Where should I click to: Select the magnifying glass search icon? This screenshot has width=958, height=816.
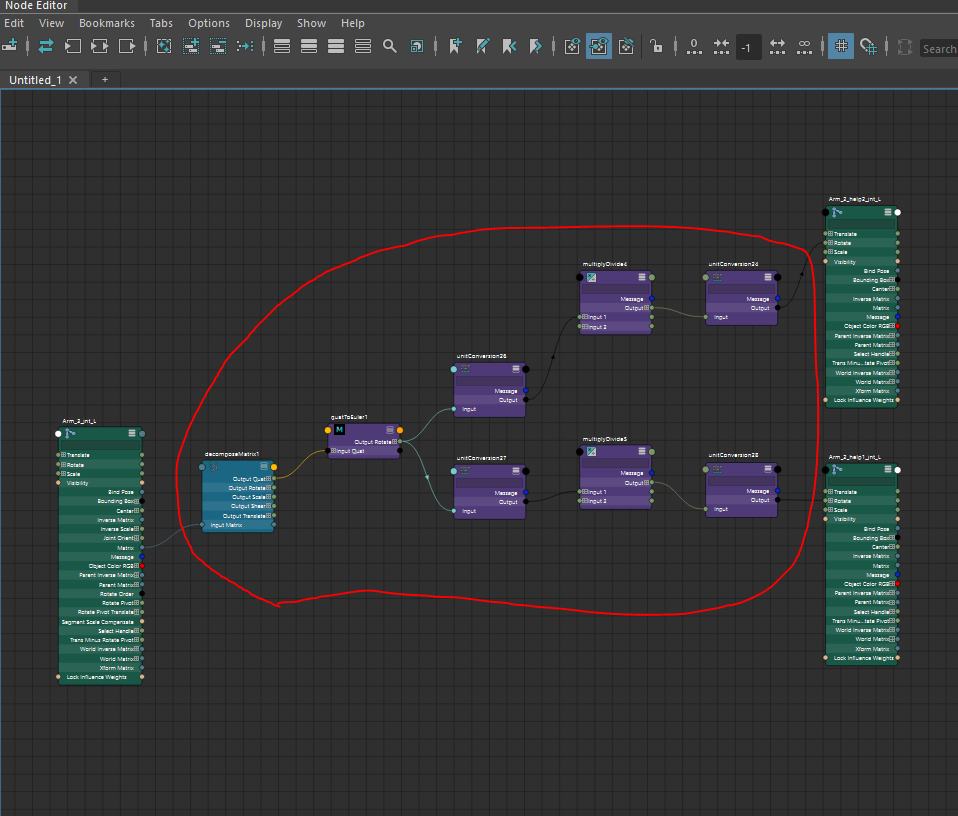pos(390,46)
